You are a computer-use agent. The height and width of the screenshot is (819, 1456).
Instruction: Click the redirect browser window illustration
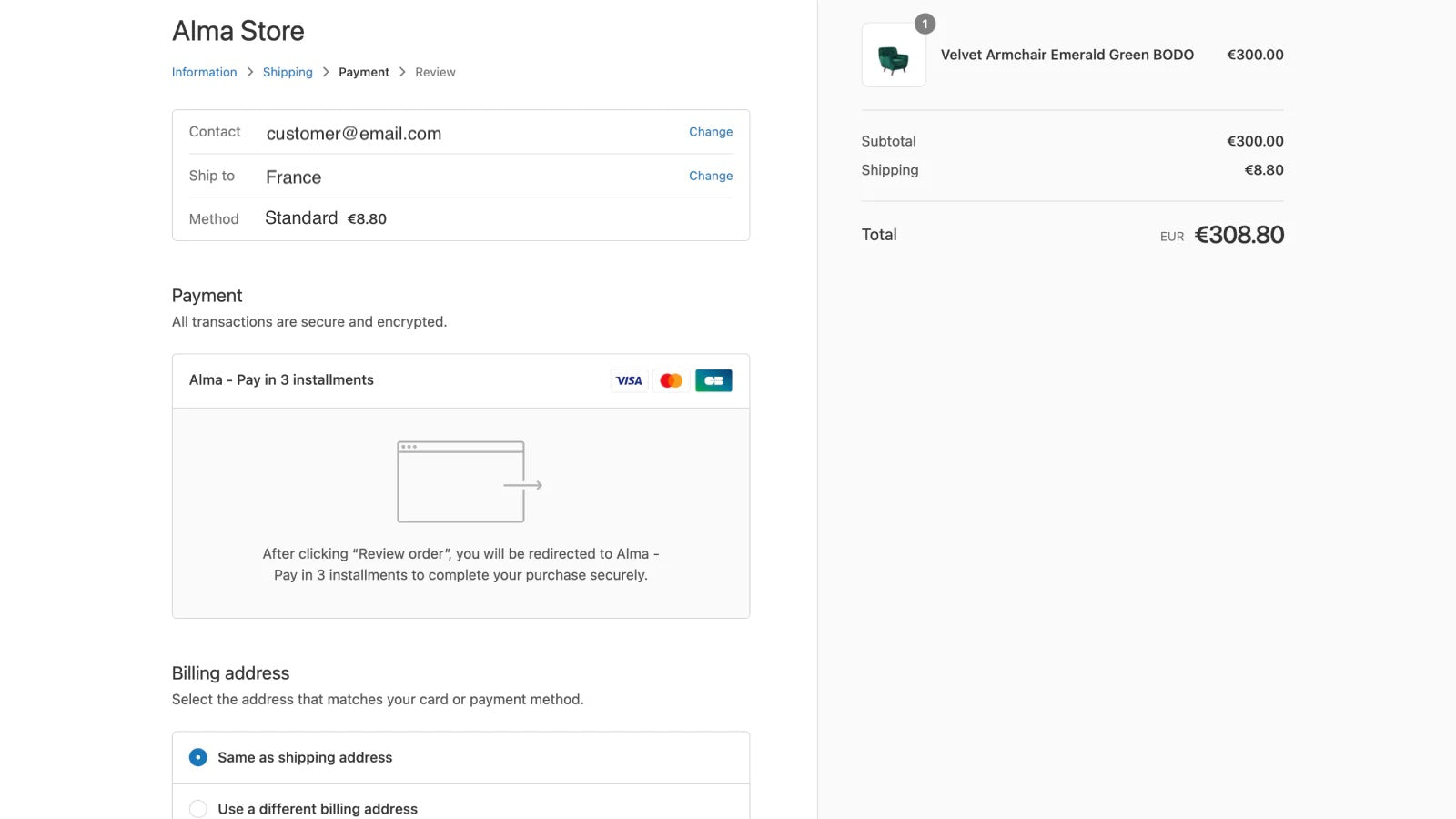470,482
